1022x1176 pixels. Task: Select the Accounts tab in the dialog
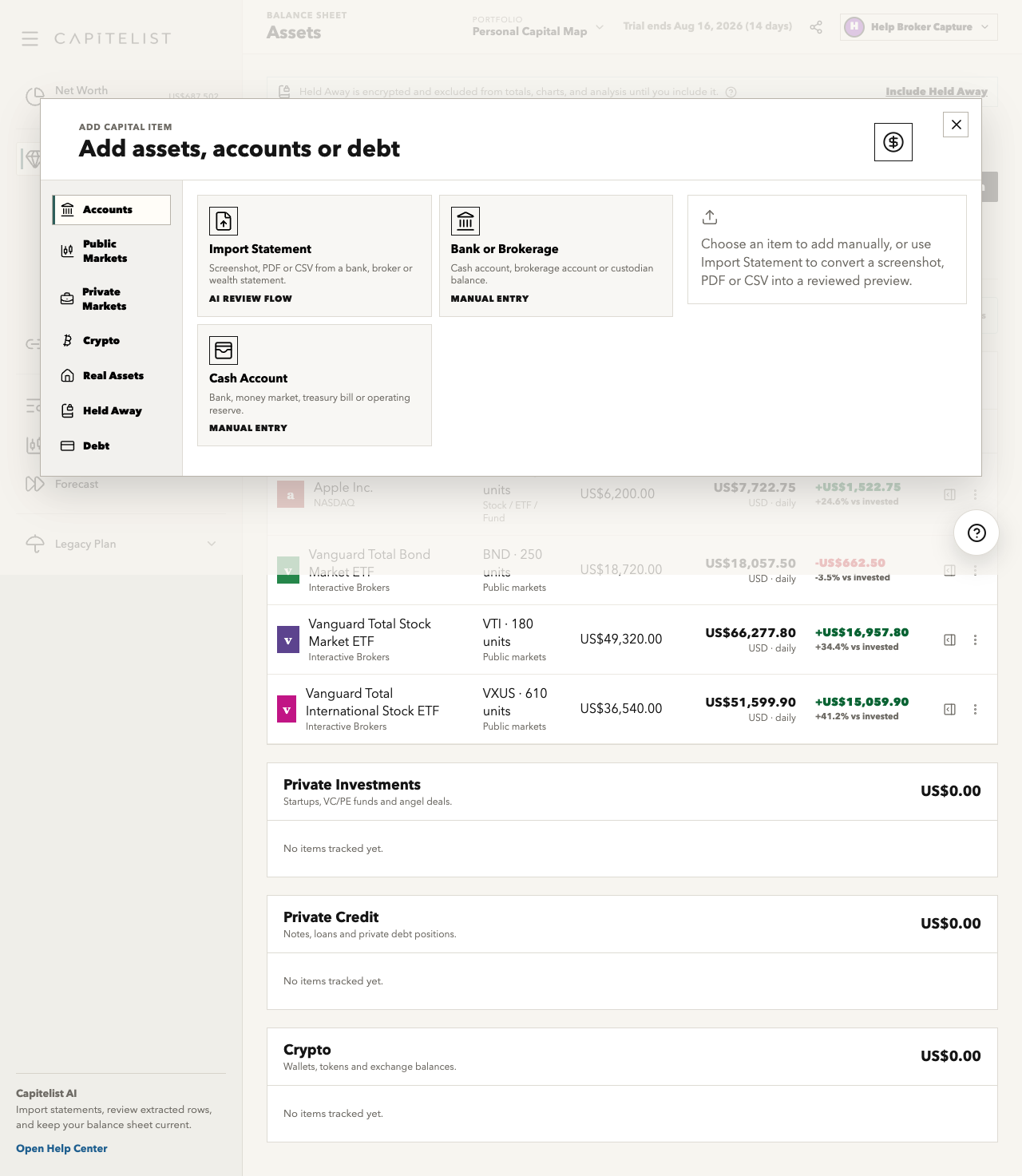point(112,210)
